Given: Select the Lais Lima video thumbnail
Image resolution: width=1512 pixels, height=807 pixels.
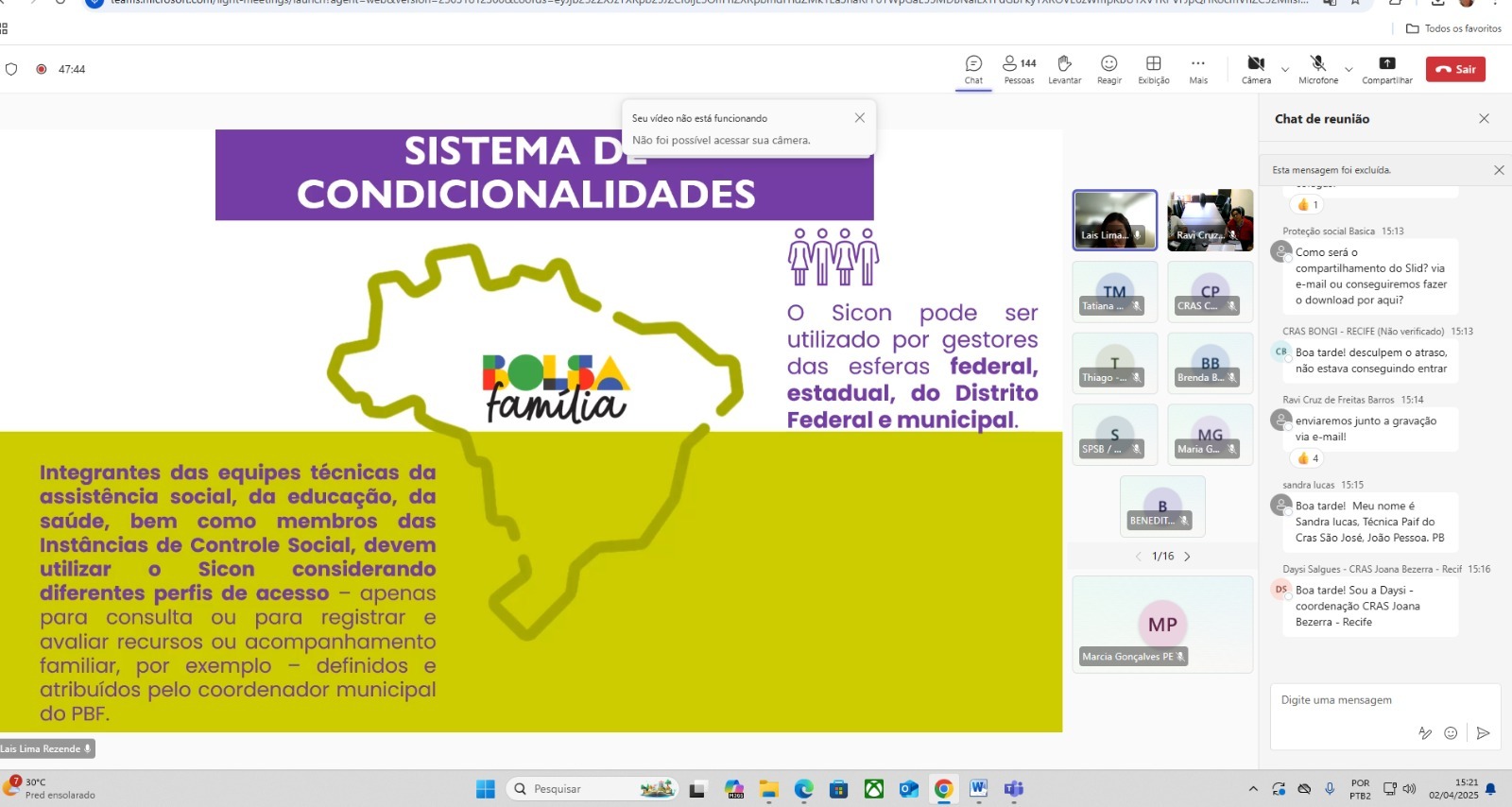Looking at the screenshot, I should pos(1114,219).
